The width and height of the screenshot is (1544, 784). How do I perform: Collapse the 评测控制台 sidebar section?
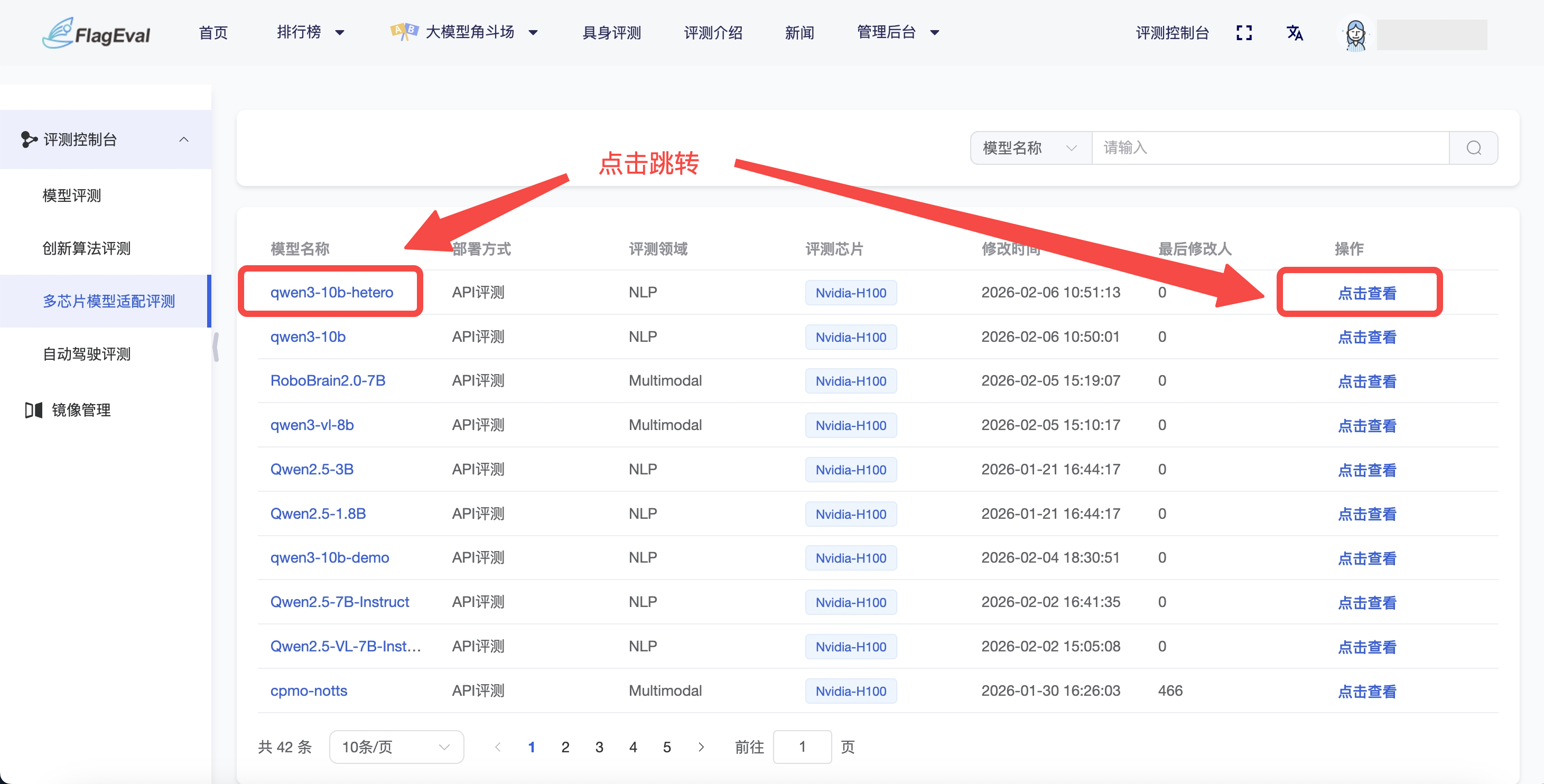coord(184,139)
